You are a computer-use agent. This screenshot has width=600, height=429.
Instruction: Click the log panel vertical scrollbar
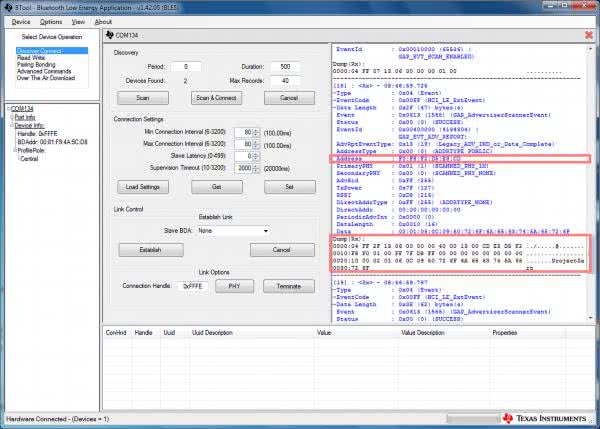point(590,180)
